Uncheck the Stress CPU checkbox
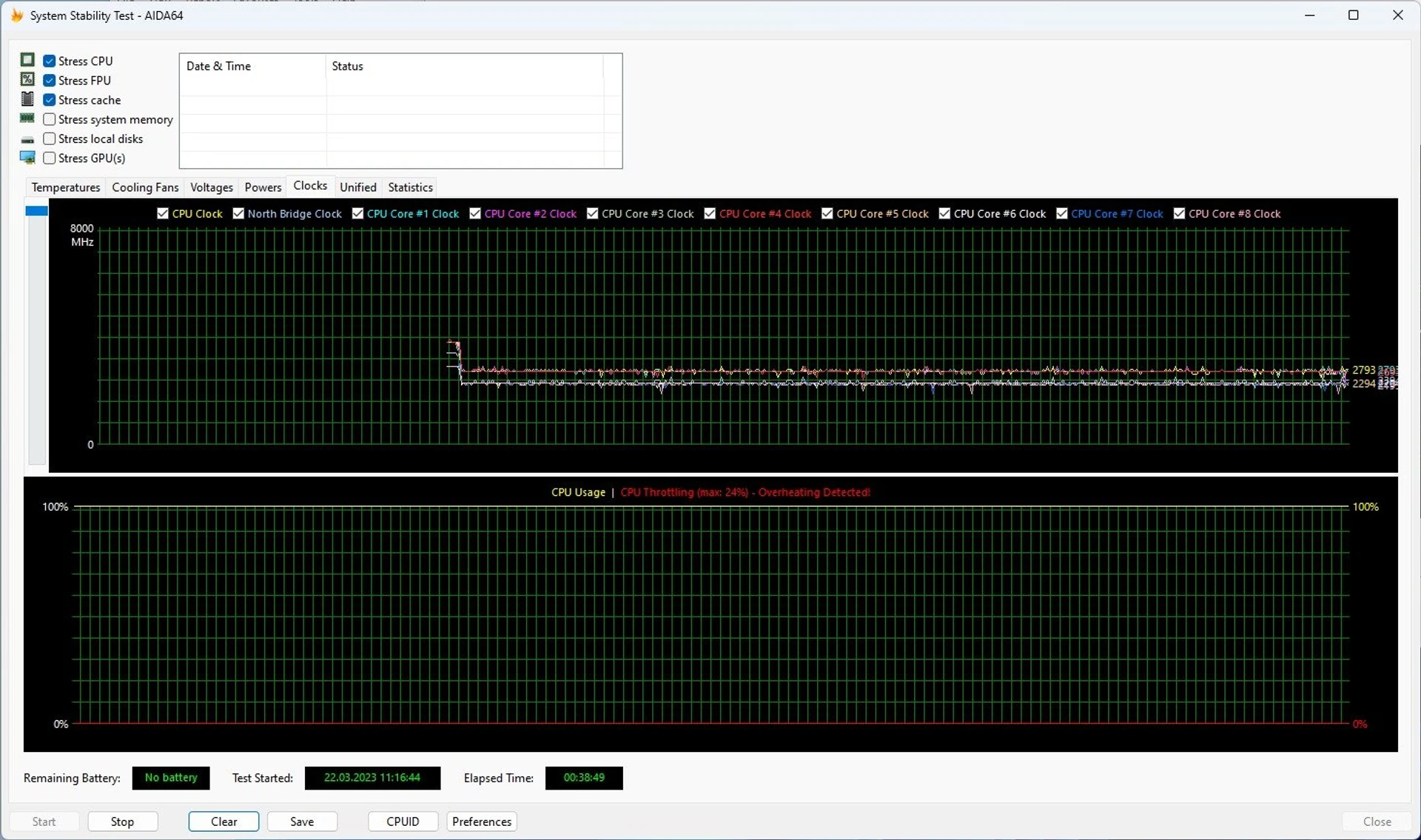This screenshot has width=1421, height=840. click(50, 61)
